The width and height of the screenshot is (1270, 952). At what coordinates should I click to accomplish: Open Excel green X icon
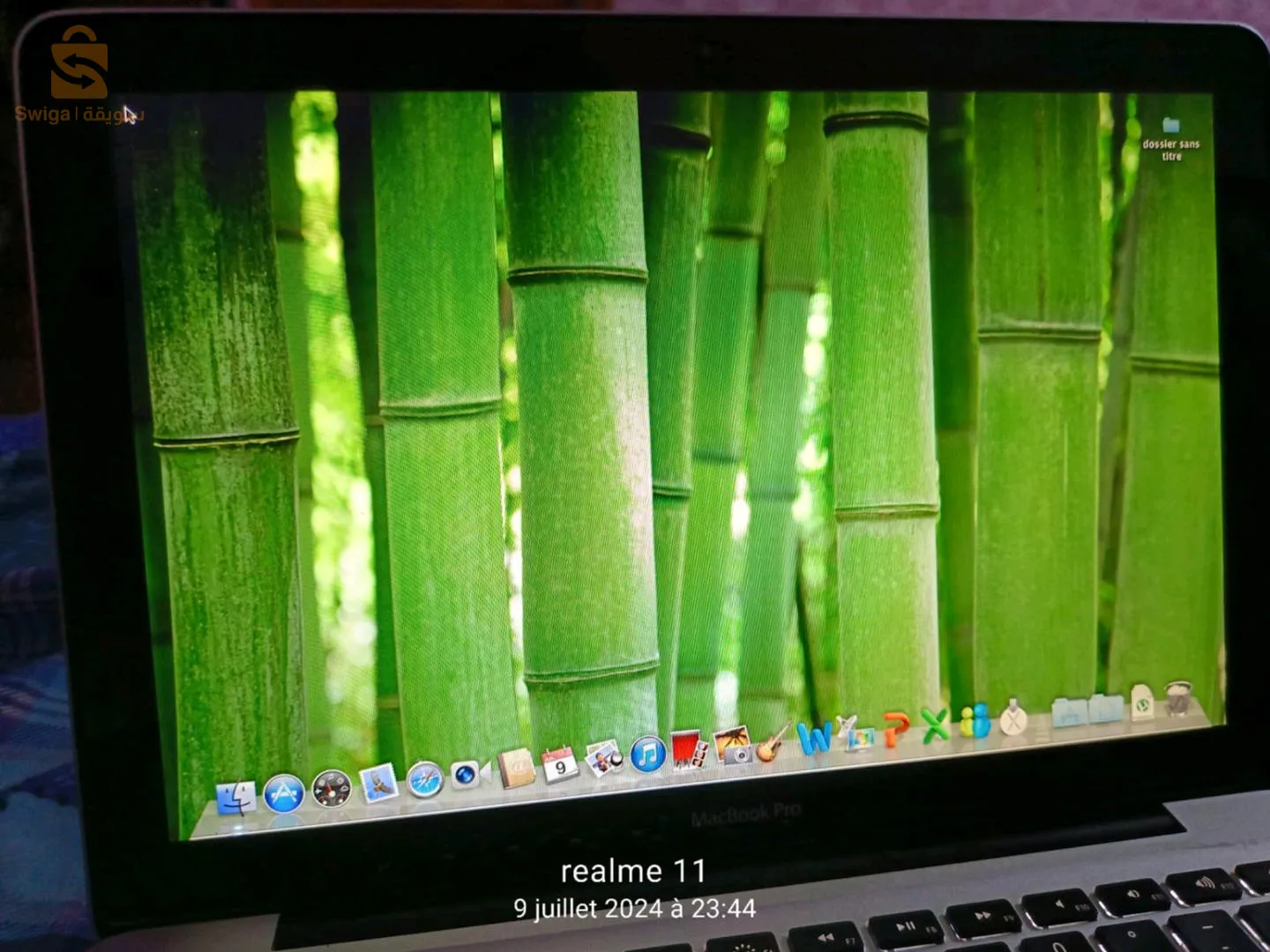(x=936, y=725)
